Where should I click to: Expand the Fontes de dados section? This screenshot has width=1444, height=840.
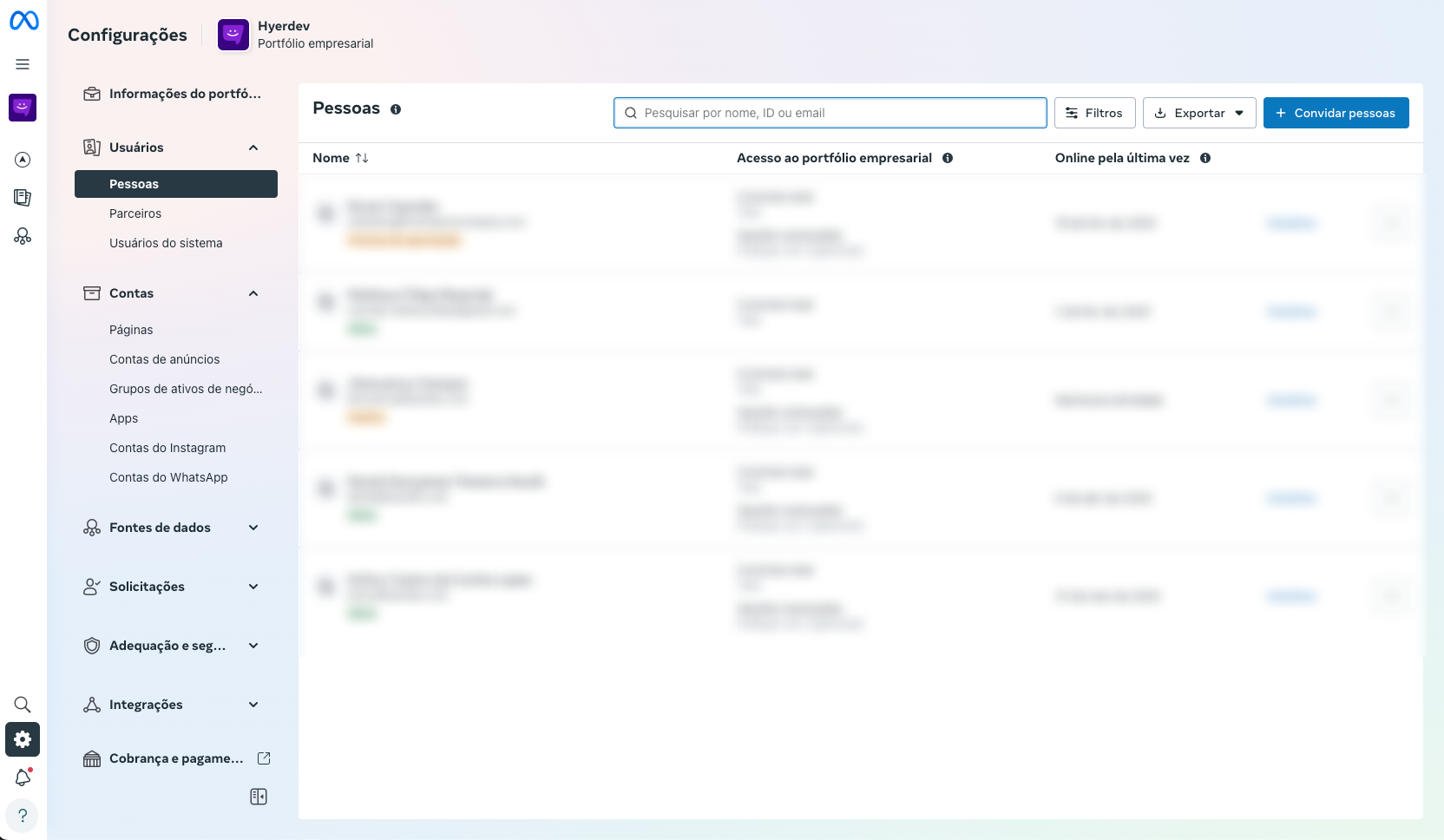[x=253, y=528]
